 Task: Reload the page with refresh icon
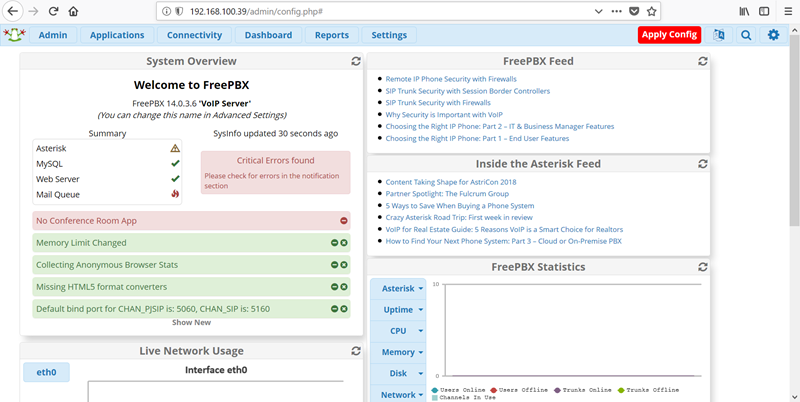tap(54, 11)
